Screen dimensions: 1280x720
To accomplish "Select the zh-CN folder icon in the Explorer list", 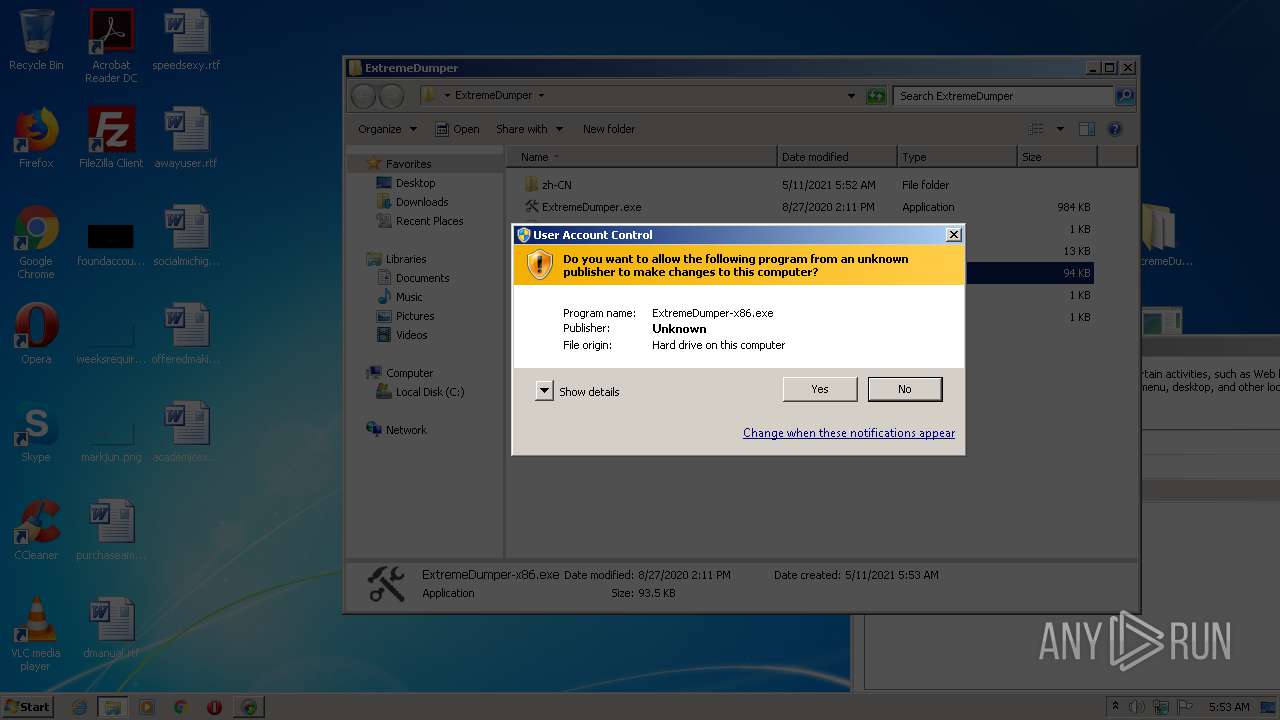I will point(532,185).
